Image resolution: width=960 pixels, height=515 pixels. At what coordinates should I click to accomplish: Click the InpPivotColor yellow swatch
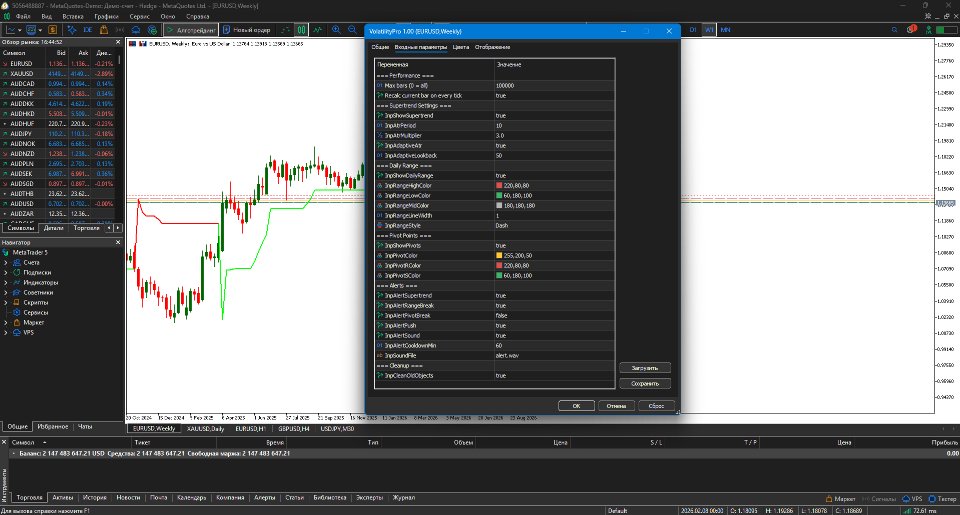499,255
